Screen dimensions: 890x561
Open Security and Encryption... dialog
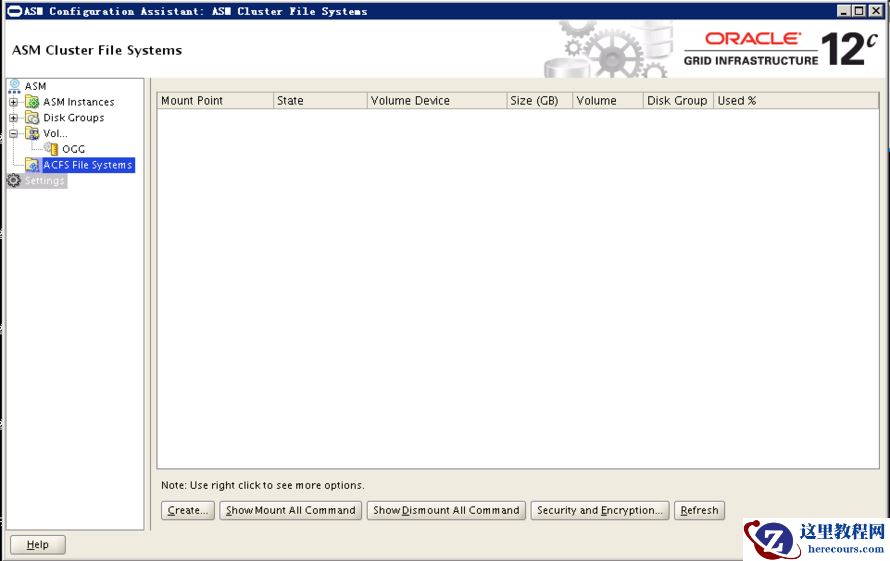pos(600,510)
